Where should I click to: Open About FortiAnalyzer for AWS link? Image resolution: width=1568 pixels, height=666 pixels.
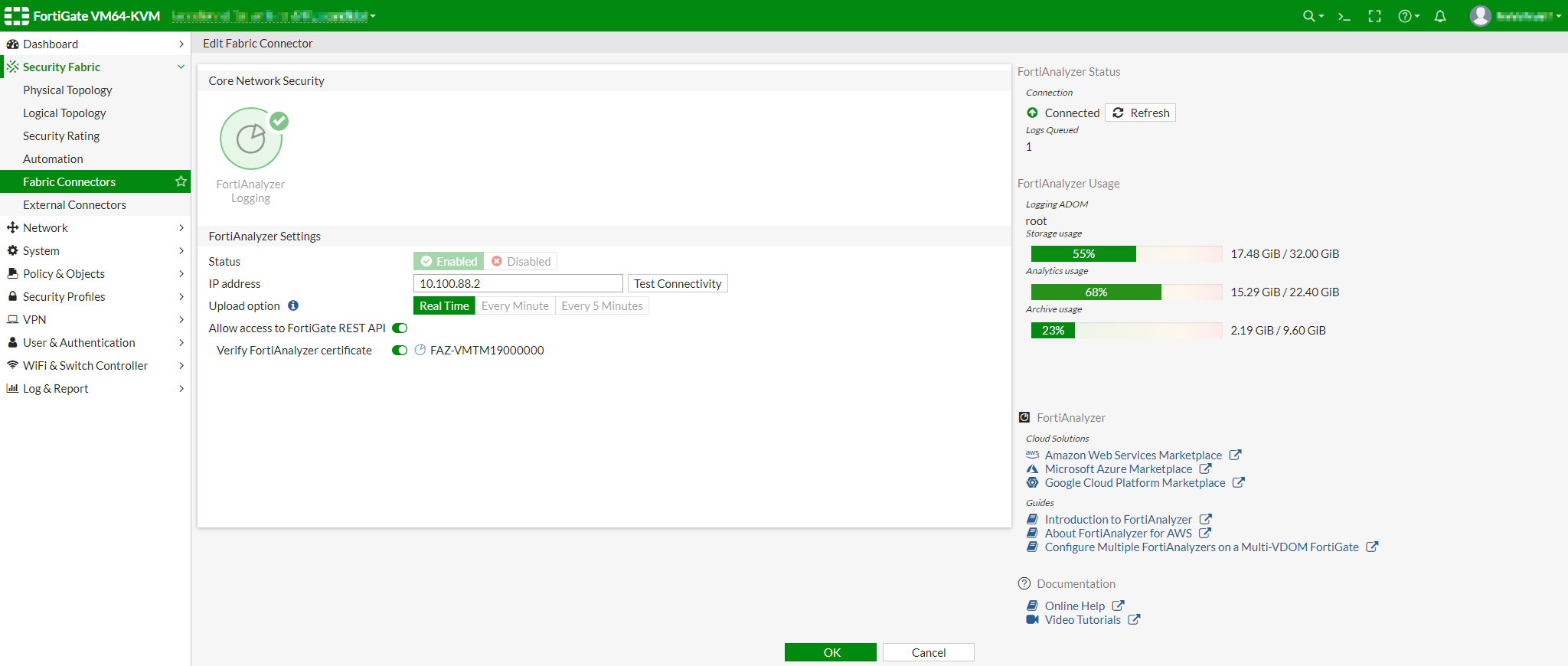click(1119, 533)
